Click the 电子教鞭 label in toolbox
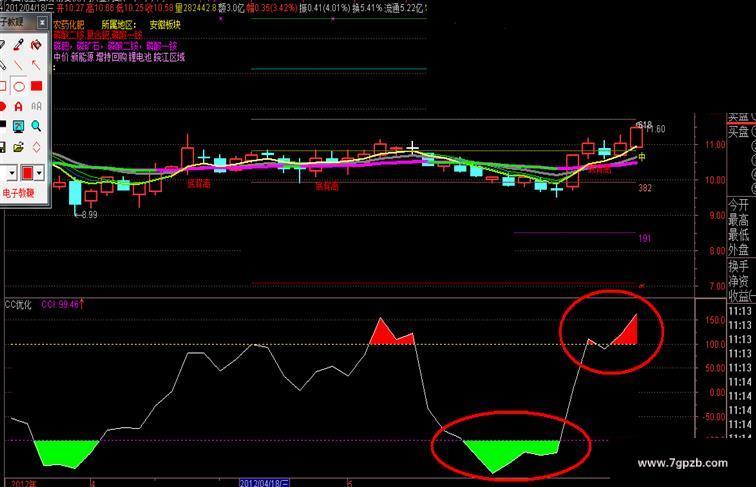Image resolution: width=756 pixels, height=487 pixels. click(18, 193)
